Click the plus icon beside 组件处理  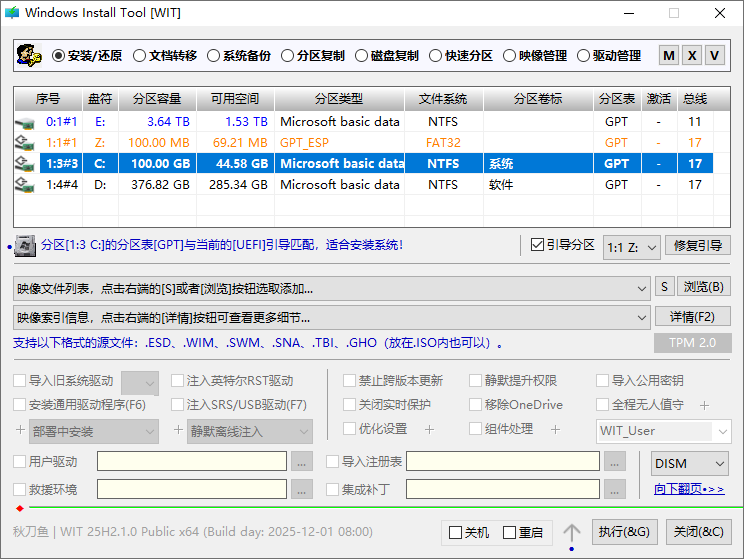coord(555,429)
